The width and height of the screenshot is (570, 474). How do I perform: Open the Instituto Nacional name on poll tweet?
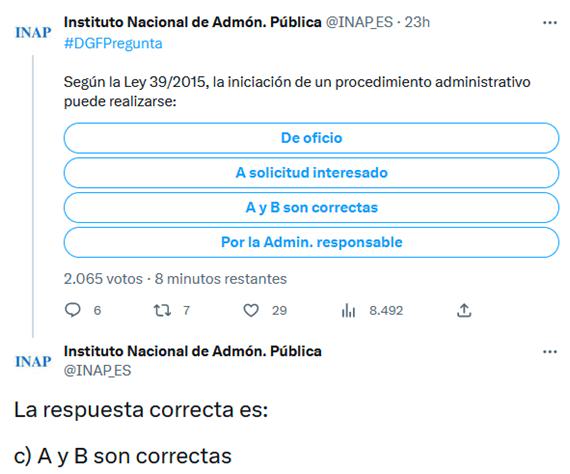pyautogui.click(x=193, y=22)
